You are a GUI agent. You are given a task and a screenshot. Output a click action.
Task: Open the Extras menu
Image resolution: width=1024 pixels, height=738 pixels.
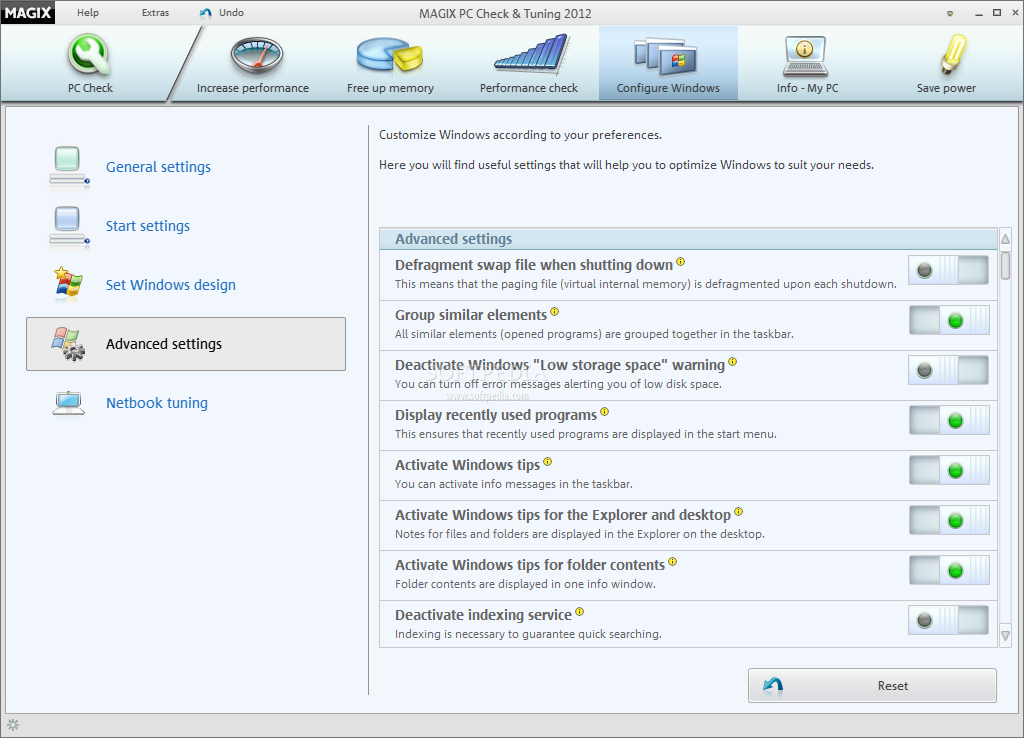(155, 12)
